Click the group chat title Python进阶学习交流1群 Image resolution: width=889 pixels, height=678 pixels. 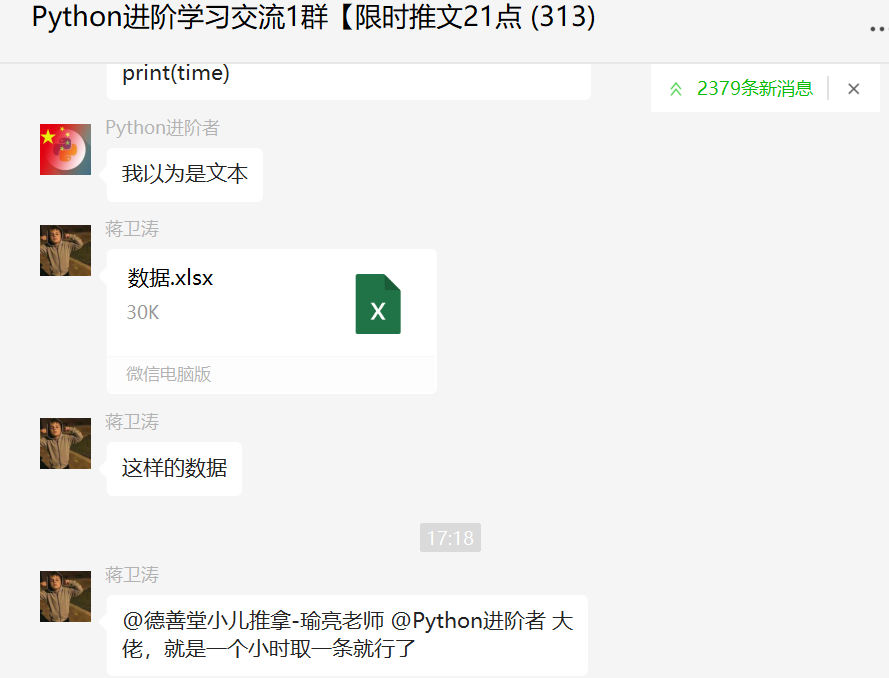coord(180,16)
